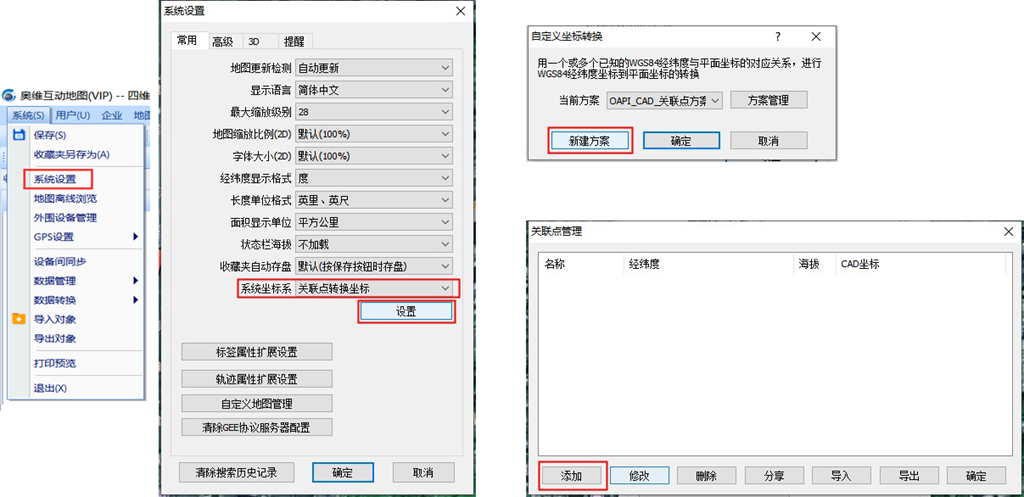Open the 显示语言 dropdown
This screenshot has height=497, width=1024.
pyautogui.click(x=374, y=90)
